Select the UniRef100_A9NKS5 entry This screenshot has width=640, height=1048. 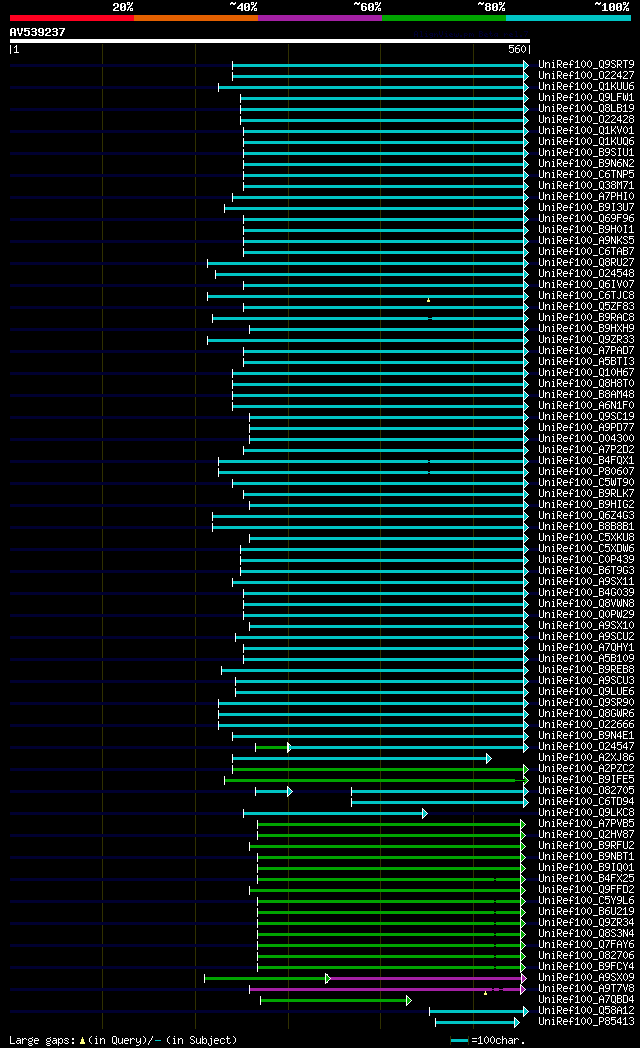[586, 241]
